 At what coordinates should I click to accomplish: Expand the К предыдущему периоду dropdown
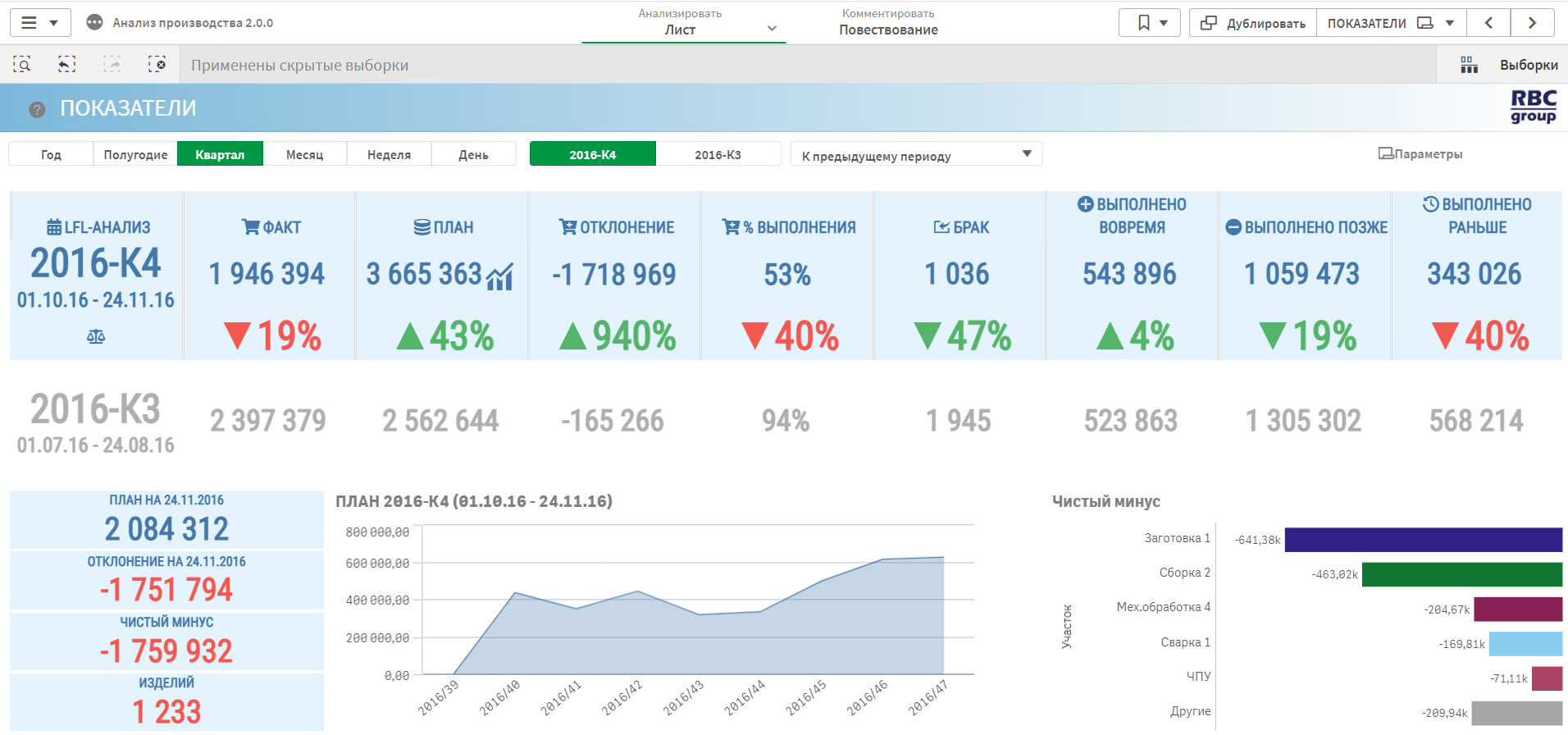click(x=916, y=155)
